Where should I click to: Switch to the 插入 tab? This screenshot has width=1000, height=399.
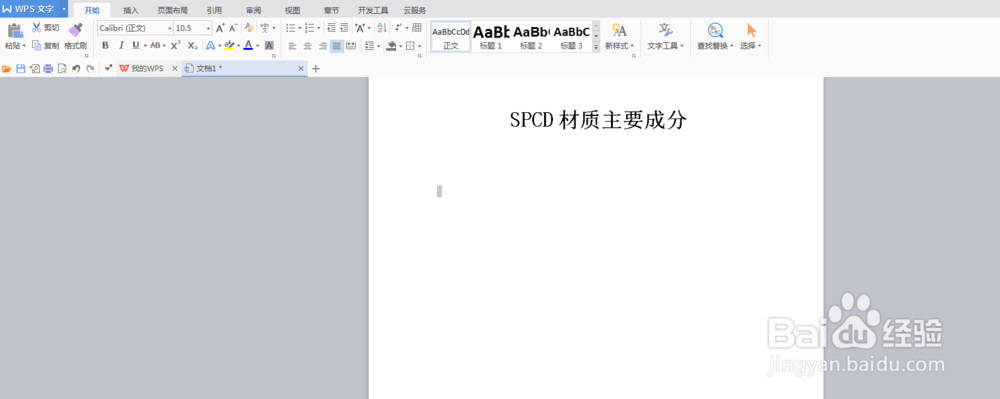click(x=131, y=10)
